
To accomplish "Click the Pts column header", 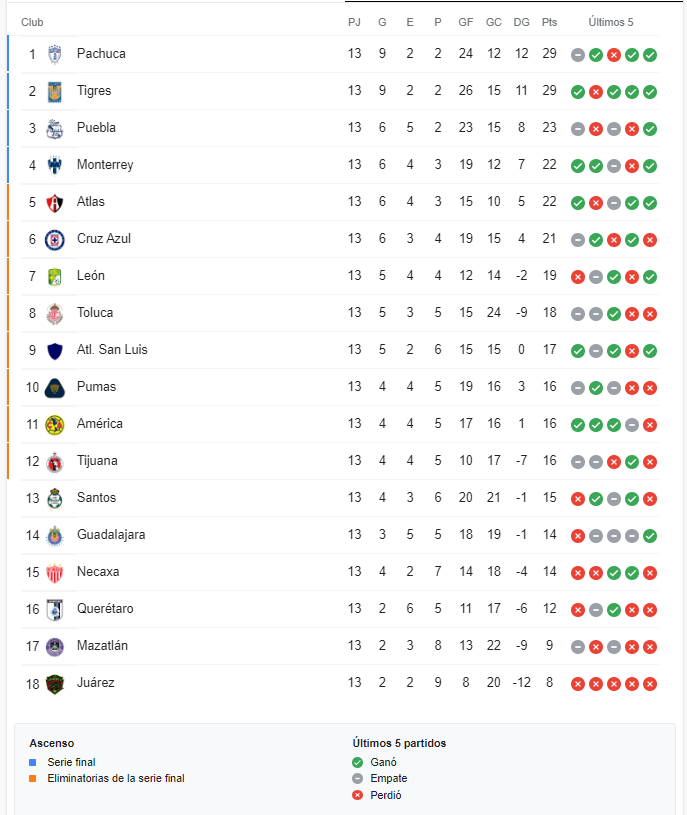I will (x=549, y=22).
